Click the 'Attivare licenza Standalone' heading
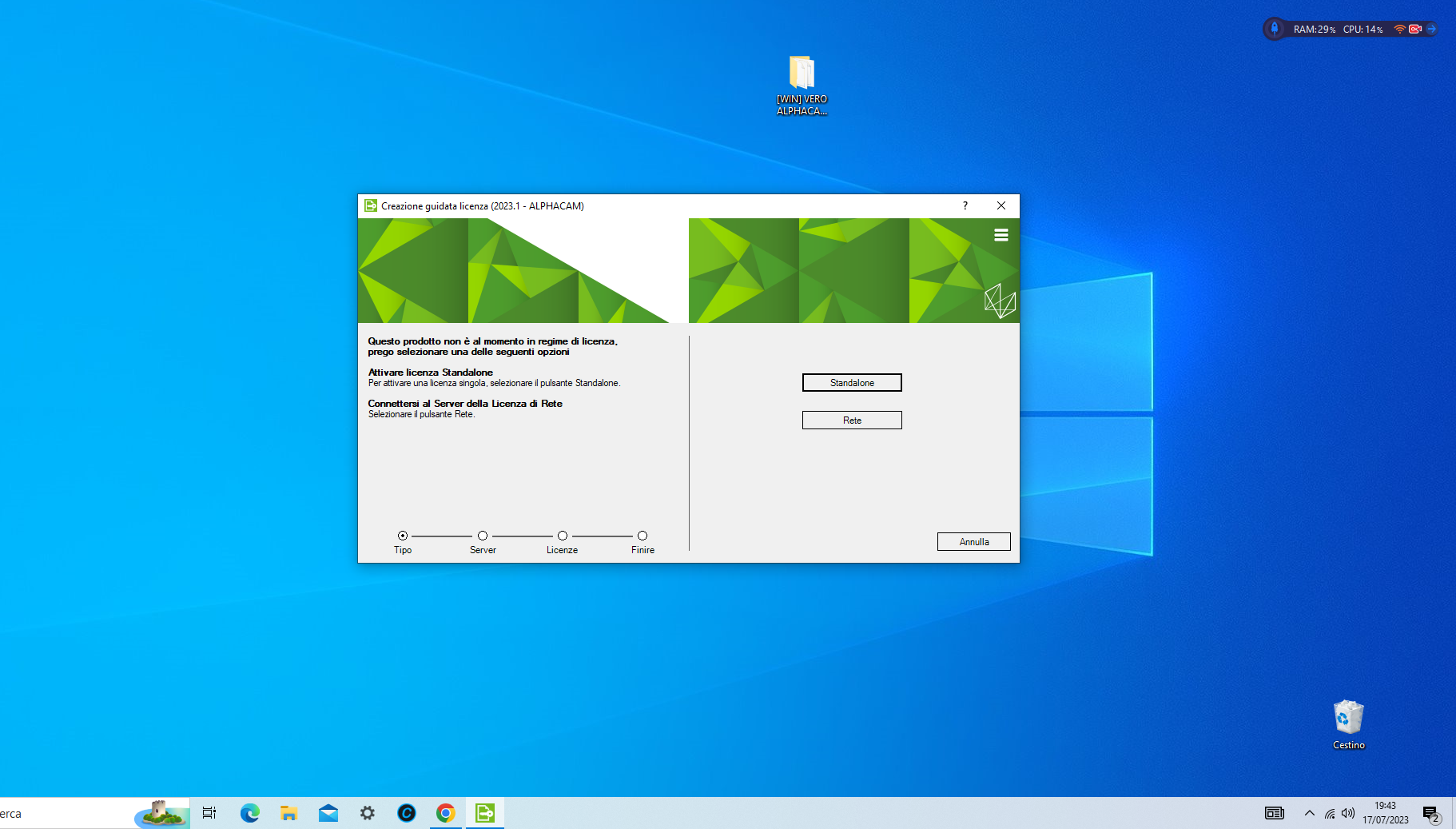 point(430,373)
